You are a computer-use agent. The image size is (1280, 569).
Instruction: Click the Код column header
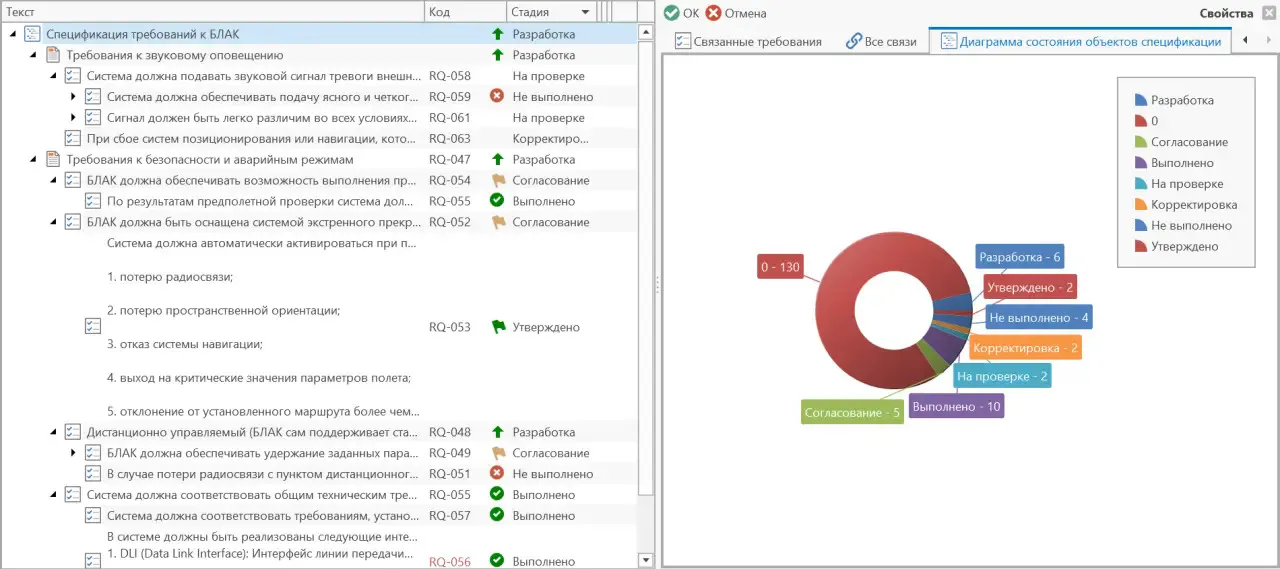tap(465, 12)
